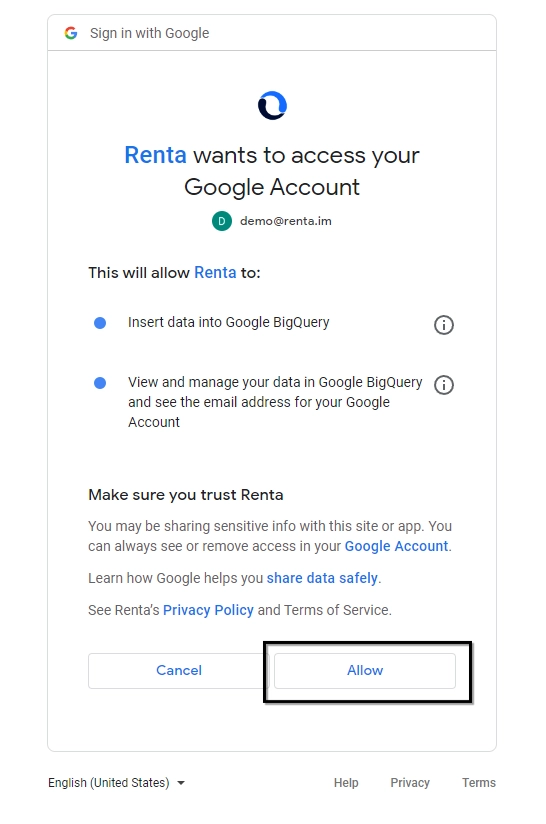The width and height of the screenshot is (546, 824).
Task: Click Renta link in 'This will allow' line
Action: coord(215,272)
